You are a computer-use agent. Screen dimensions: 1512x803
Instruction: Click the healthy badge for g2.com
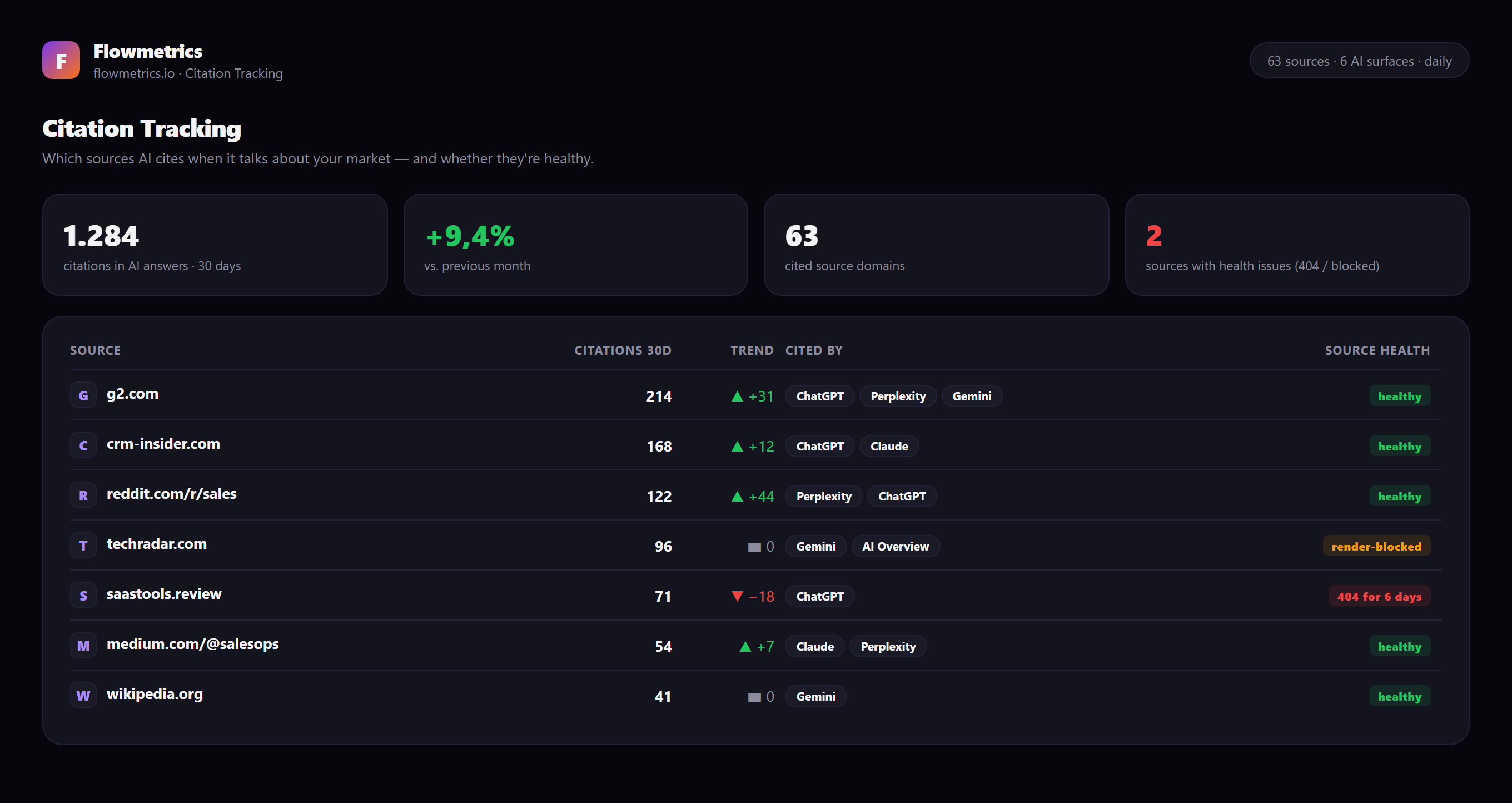(x=1400, y=396)
